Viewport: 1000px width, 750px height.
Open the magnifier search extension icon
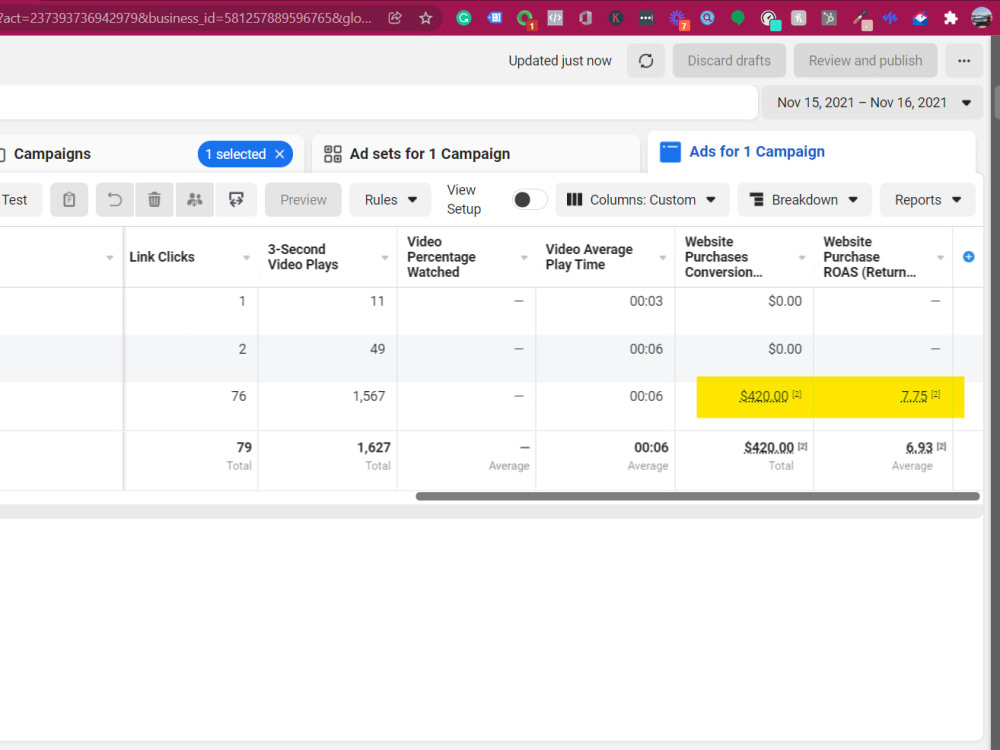(x=707, y=18)
